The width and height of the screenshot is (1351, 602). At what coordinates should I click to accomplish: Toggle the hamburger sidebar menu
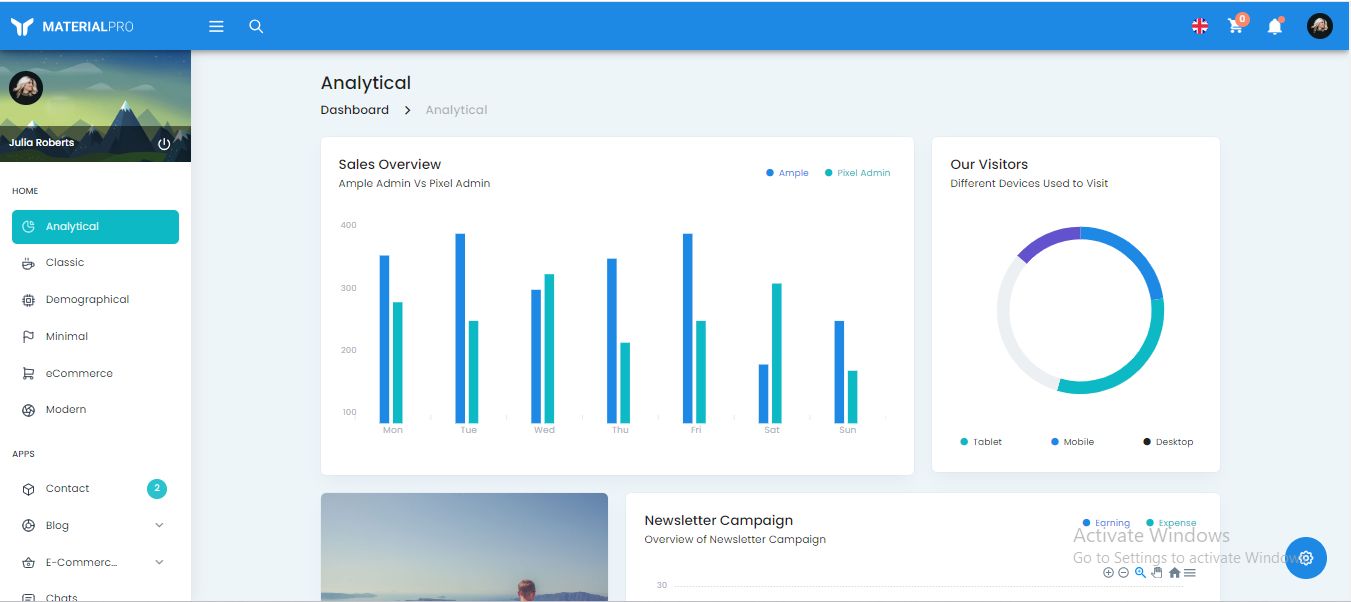(216, 26)
